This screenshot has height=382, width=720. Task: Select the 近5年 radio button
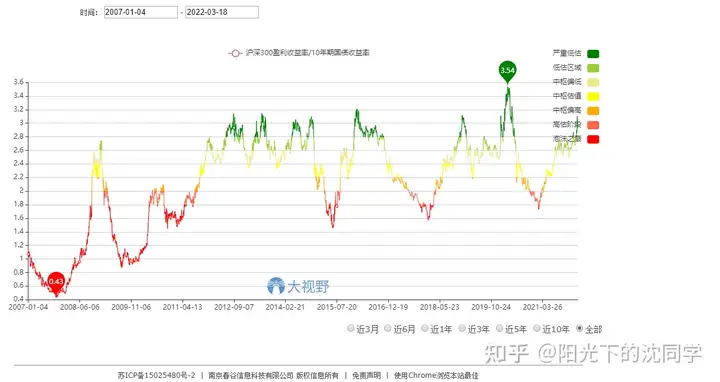pos(500,328)
